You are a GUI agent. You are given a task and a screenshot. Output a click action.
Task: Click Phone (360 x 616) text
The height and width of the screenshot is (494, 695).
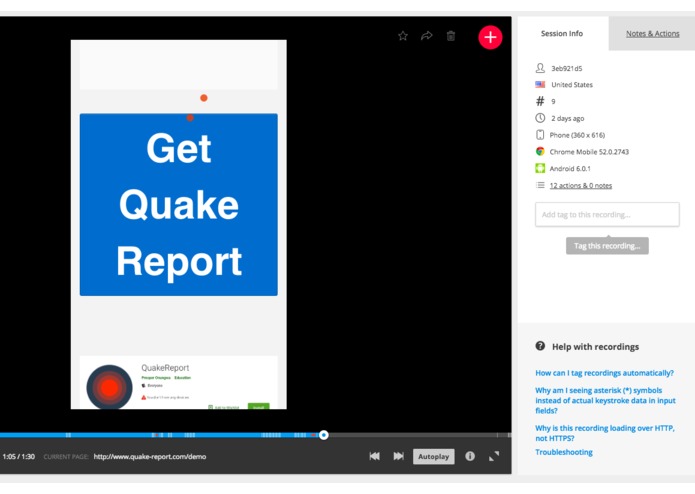(x=577, y=135)
